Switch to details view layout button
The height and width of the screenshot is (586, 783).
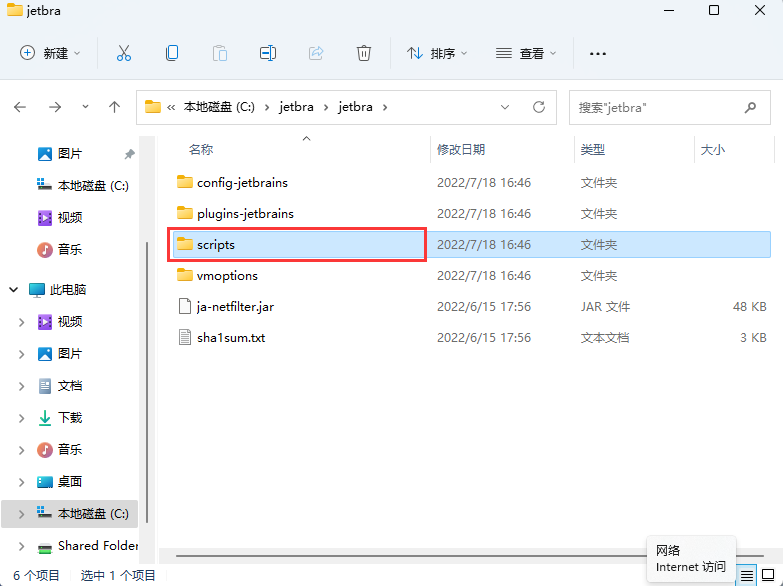coord(747,576)
